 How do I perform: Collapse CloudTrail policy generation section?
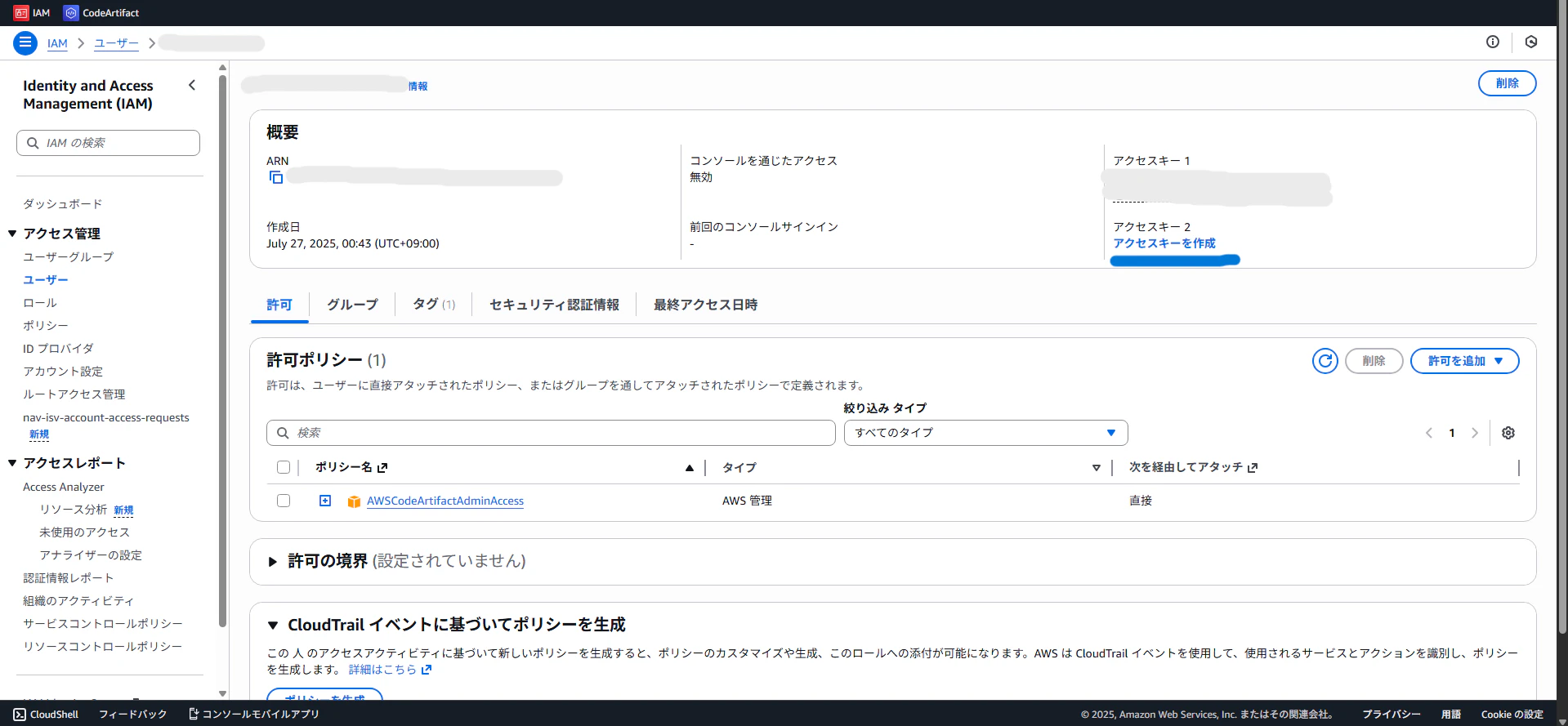(273, 626)
